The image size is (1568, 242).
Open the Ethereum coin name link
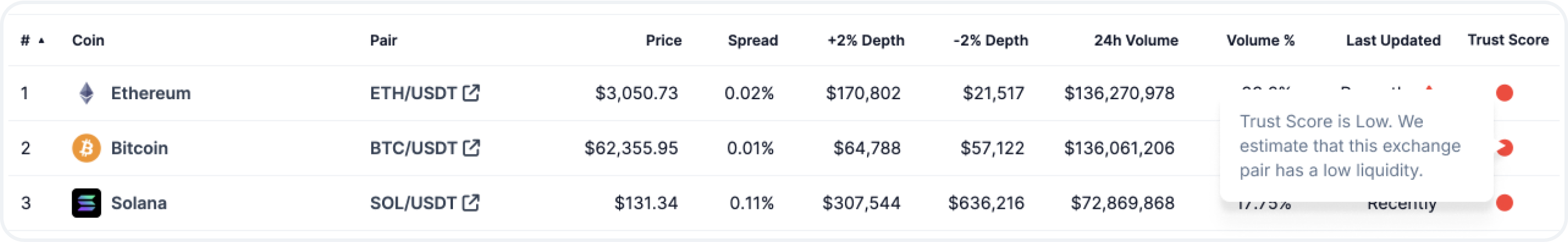[x=150, y=93]
